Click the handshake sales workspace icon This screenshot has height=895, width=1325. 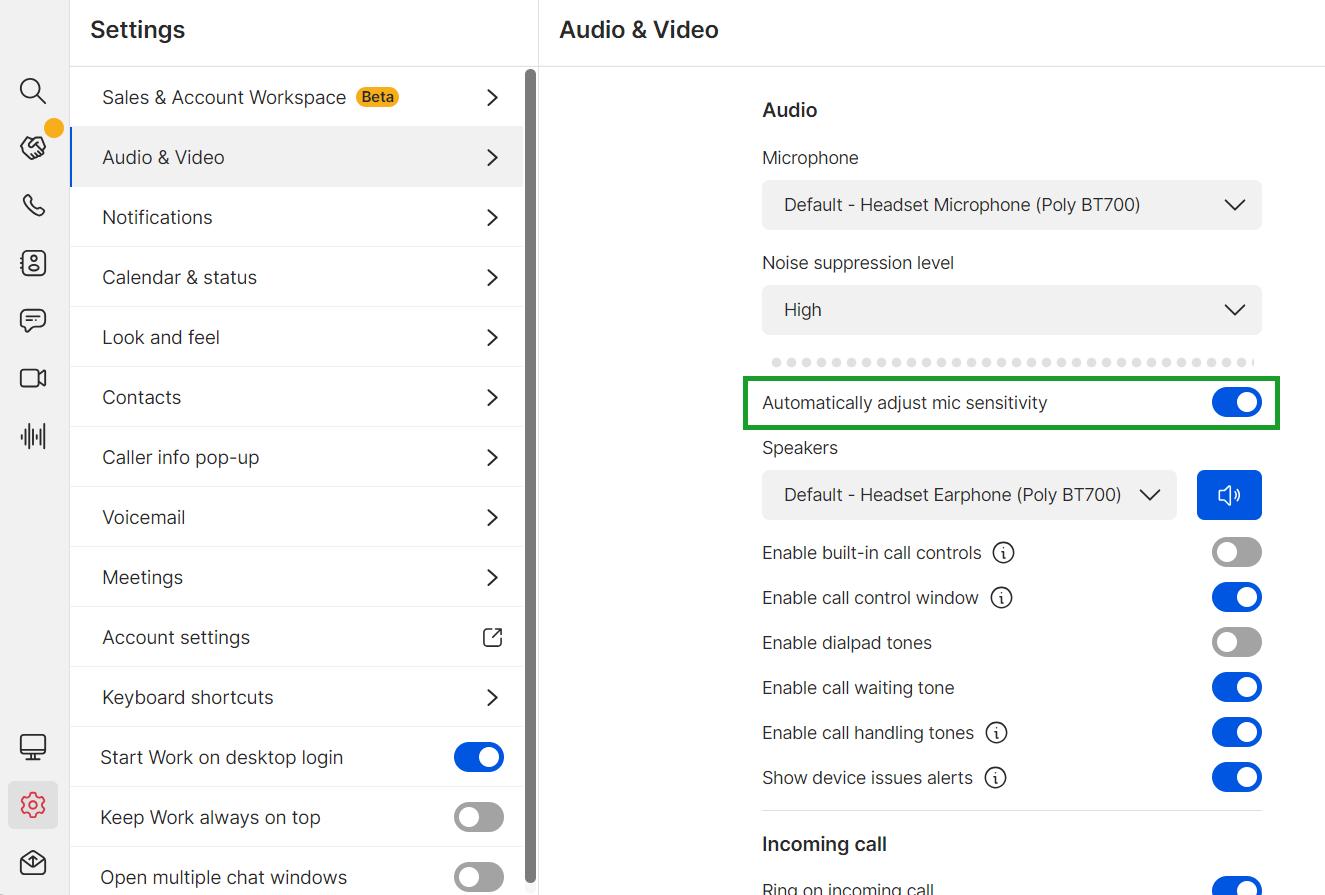click(x=33, y=148)
